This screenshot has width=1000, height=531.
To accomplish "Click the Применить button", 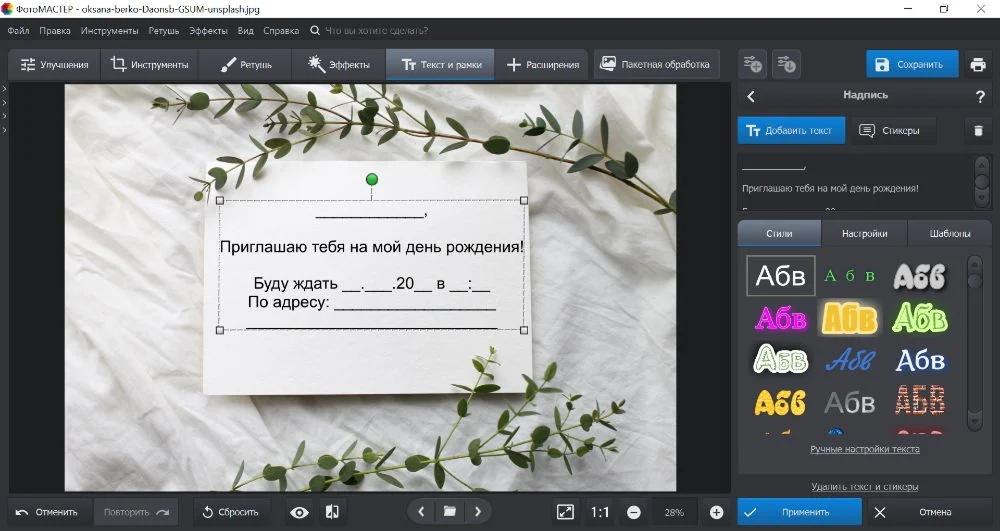I will point(798,512).
